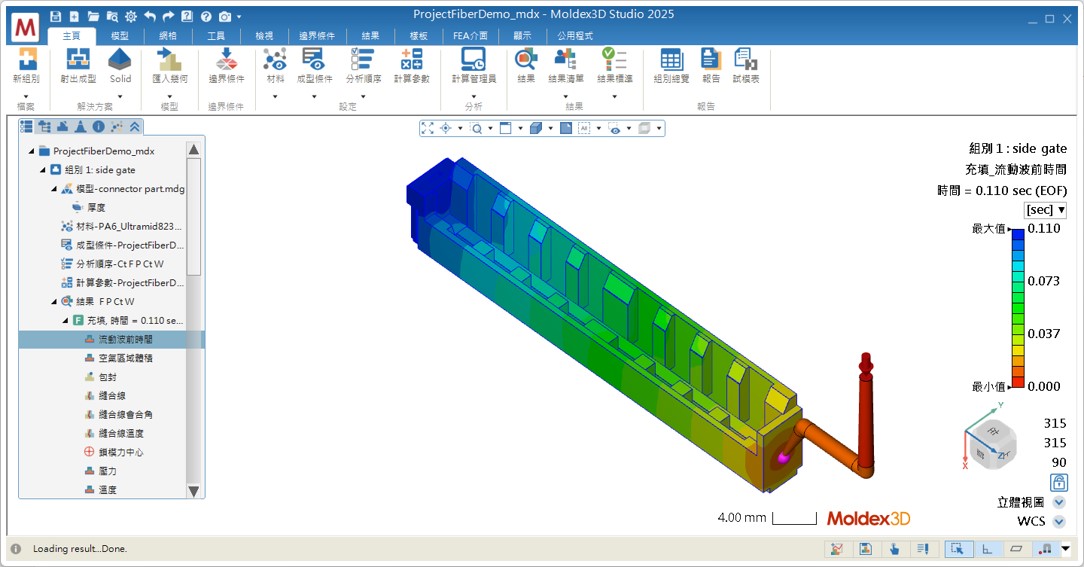
Task: Collapse the project panel with double-chevron icon
Action: [x=135, y=126]
